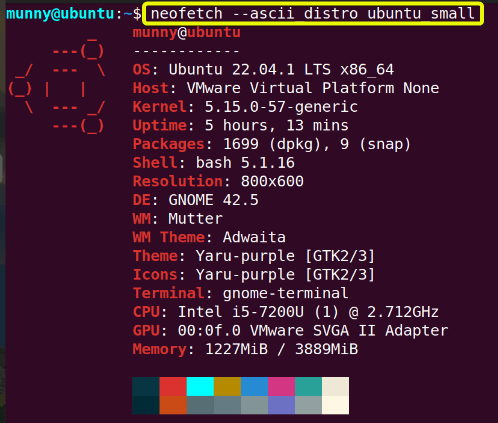Click the neofetch --ascii_distro ubuntu_small command text
Image resolution: width=498 pixels, height=423 pixels.
(313, 14)
